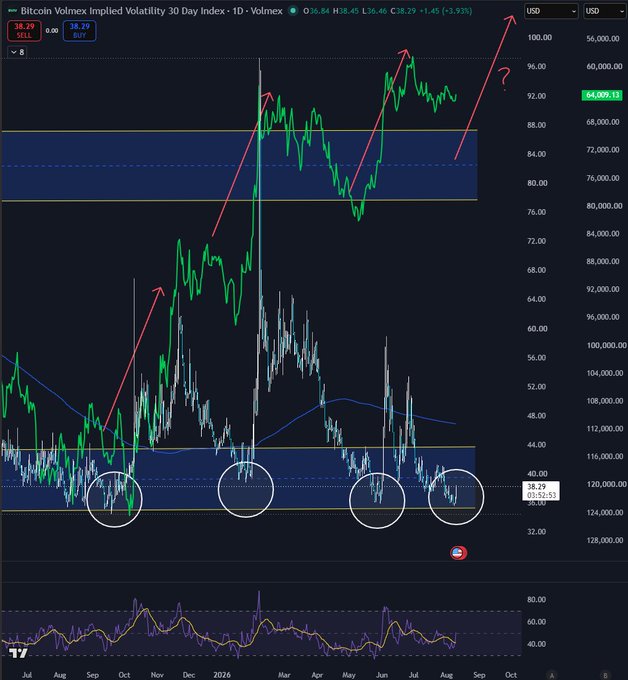Click the May label on the time axis
Screen dimensions: 628x680
[349, 675]
